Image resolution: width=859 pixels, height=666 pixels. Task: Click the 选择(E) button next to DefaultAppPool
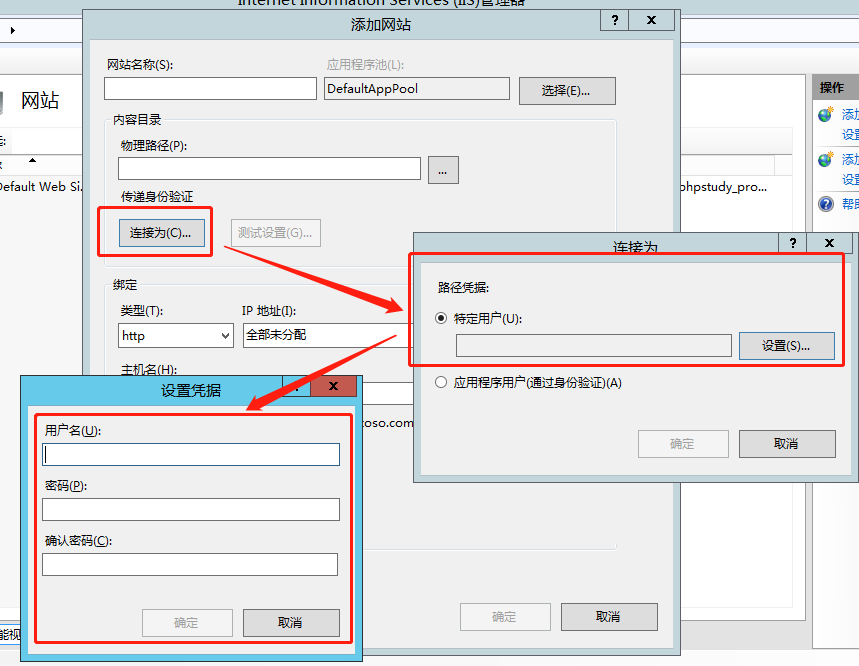coord(566,88)
